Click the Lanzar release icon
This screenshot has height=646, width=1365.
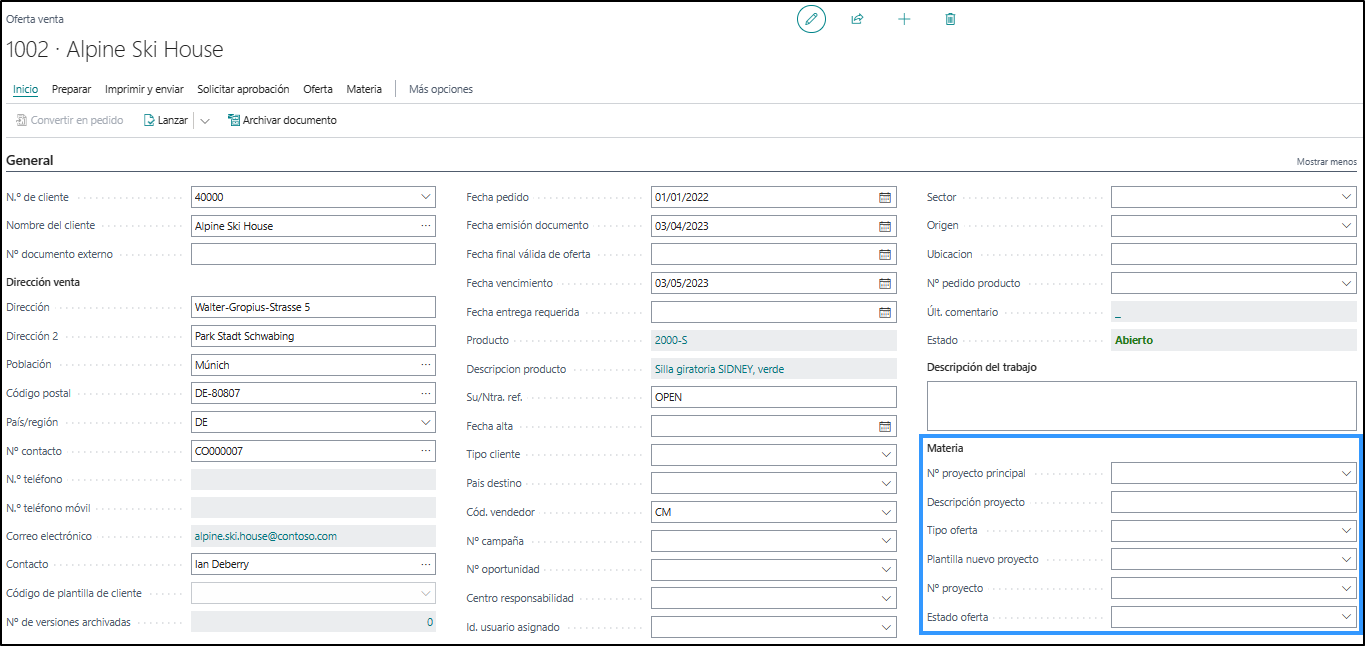149,120
